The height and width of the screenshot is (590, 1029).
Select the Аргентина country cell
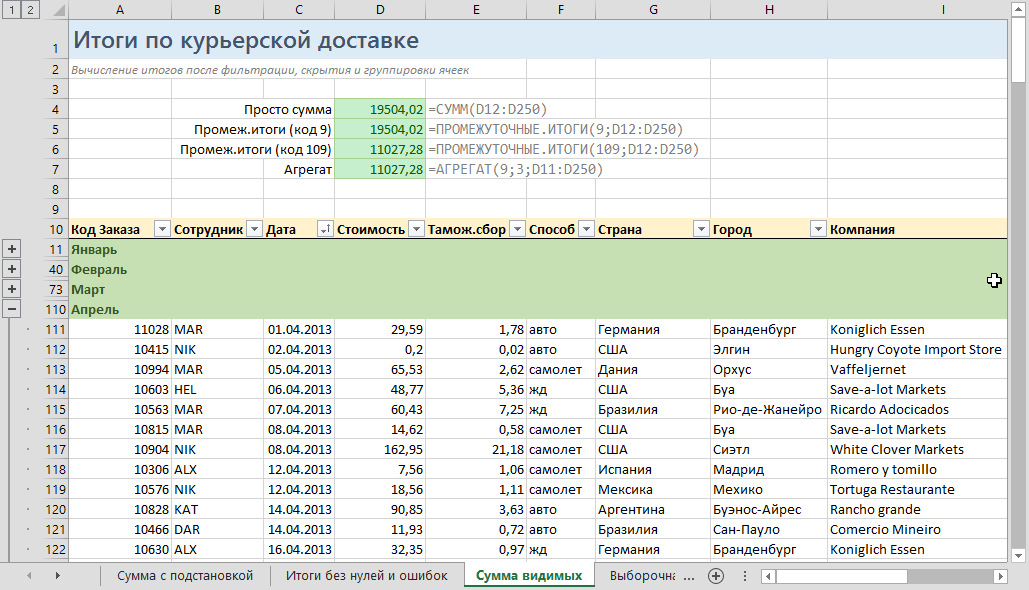click(x=653, y=509)
